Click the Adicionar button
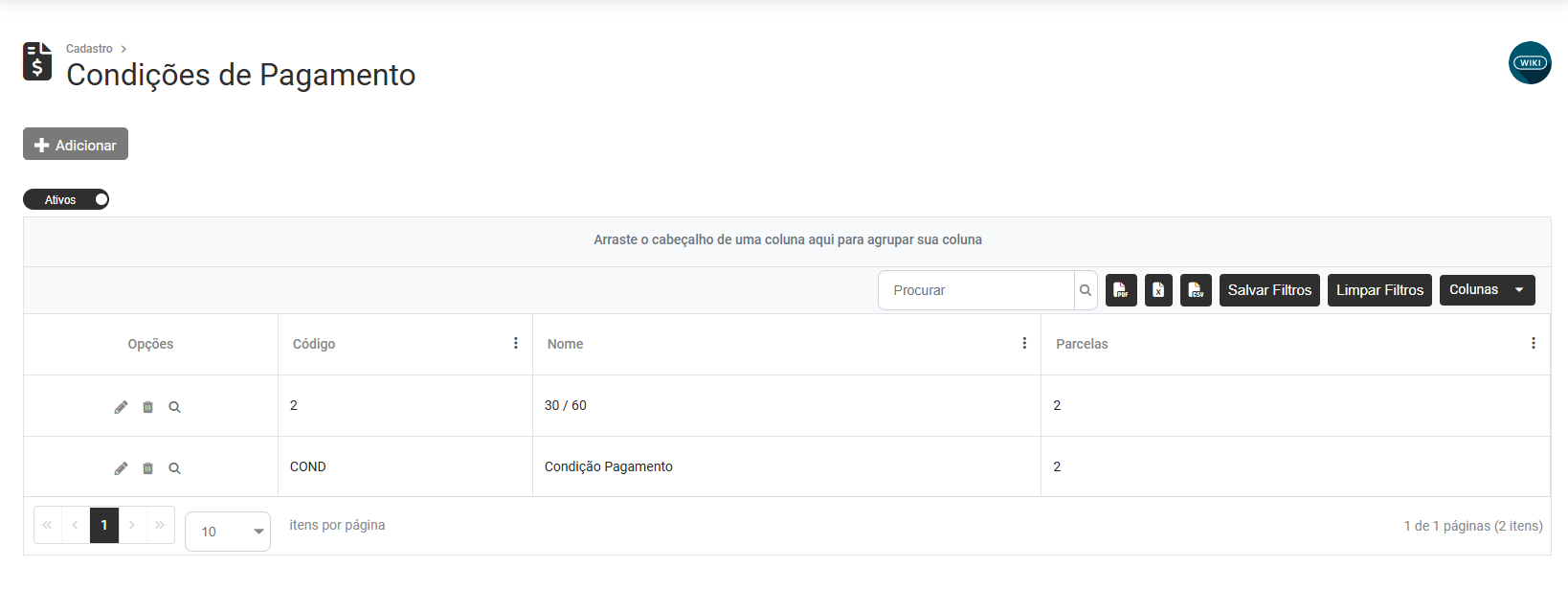The image size is (1568, 613). click(76, 145)
